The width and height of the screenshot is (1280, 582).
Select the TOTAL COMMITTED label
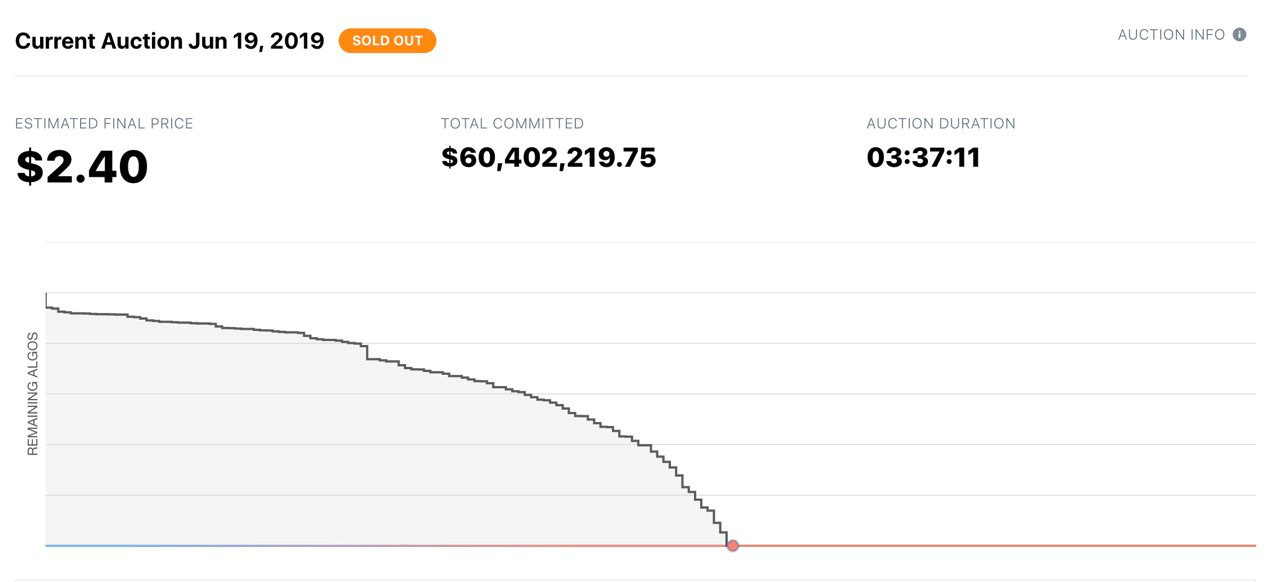pyautogui.click(x=512, y=124)
